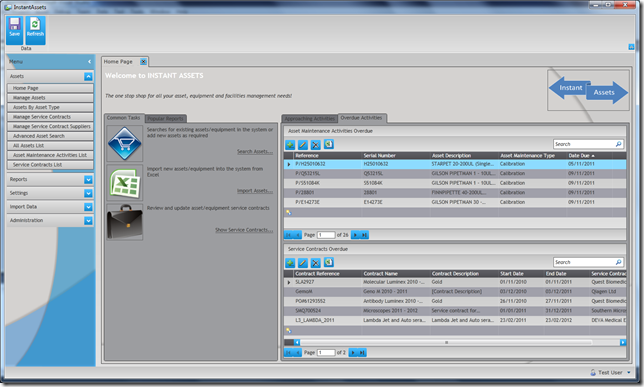
Task: Open Assets By Asset Type
Action: [x=50, y=107]
